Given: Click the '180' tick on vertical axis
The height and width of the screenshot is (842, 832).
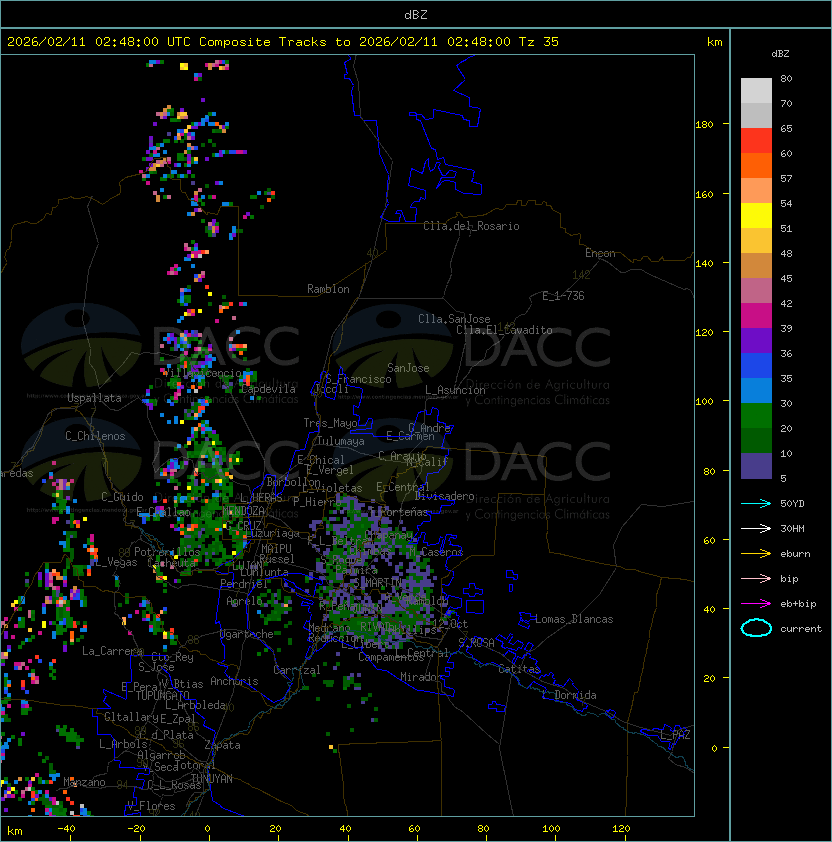Looking at the screenshot, I should tap(704, 125).
